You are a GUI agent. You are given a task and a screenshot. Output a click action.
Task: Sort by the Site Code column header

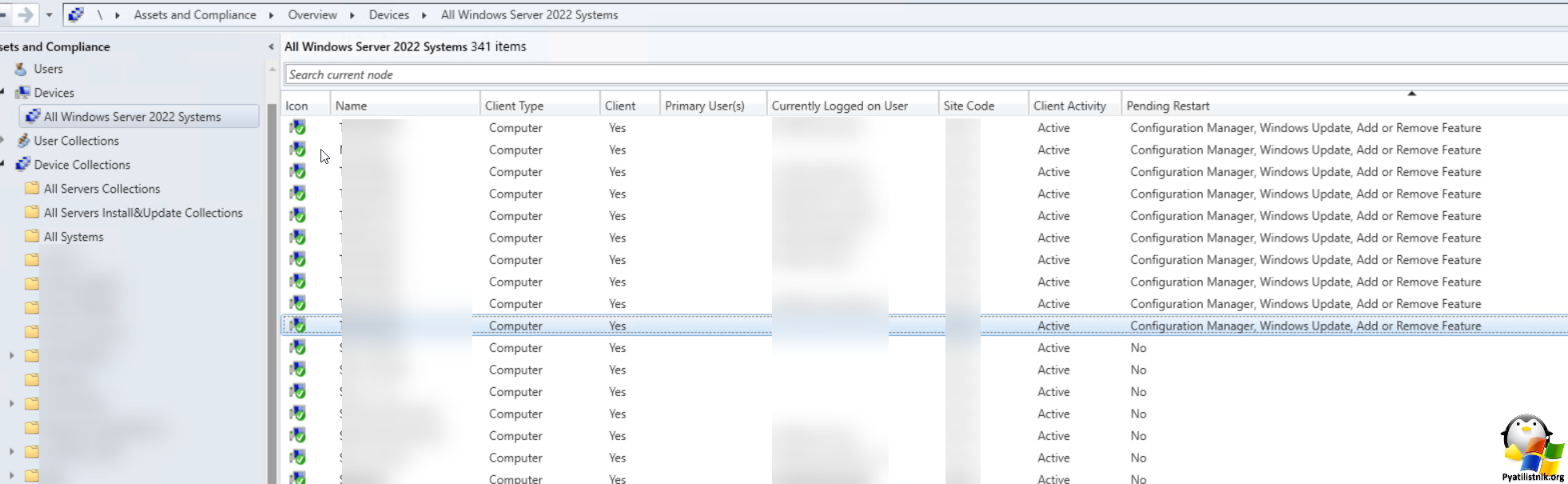click(x=984, y=106)
